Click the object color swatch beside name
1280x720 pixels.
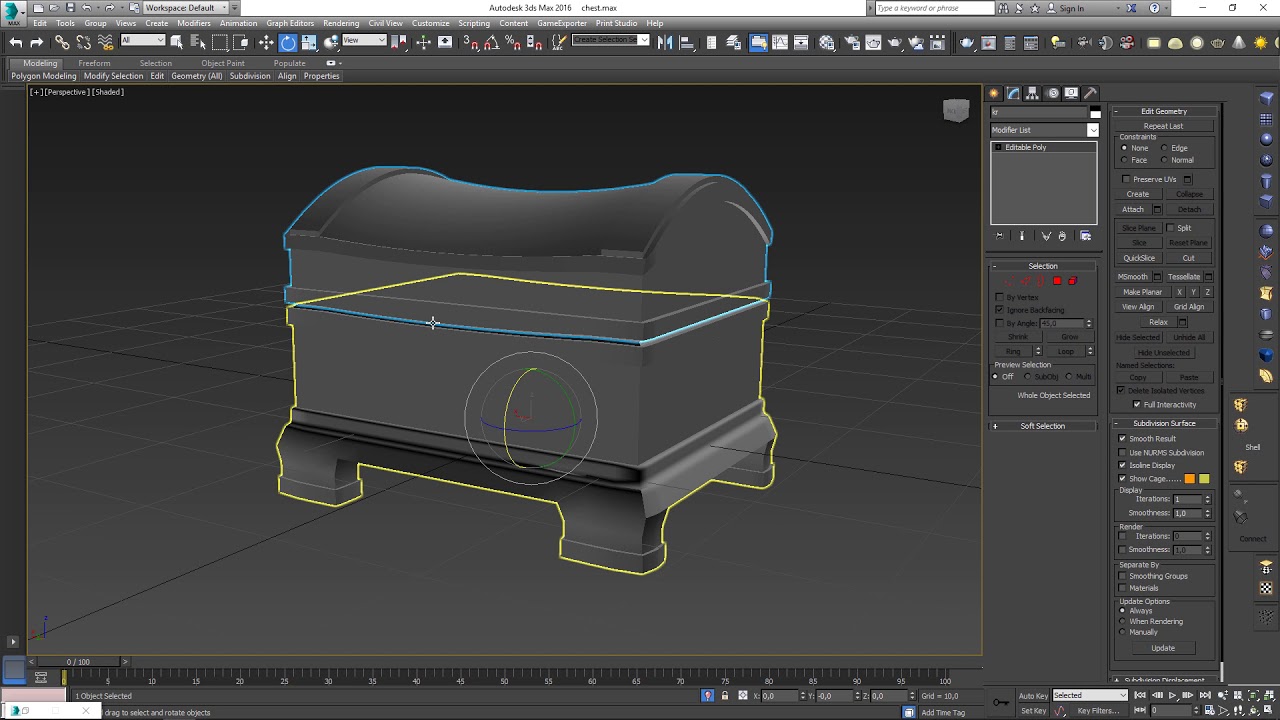click(1095, 112)
